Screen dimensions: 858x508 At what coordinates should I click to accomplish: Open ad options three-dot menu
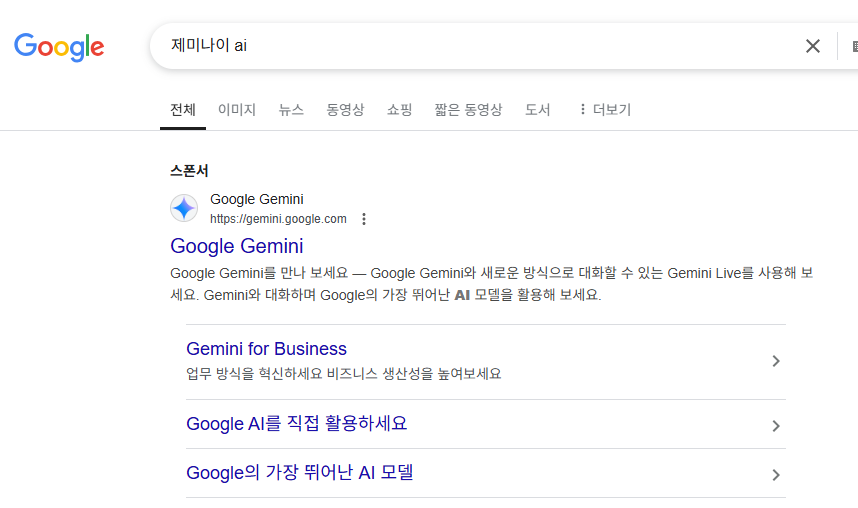pos(364,219)
